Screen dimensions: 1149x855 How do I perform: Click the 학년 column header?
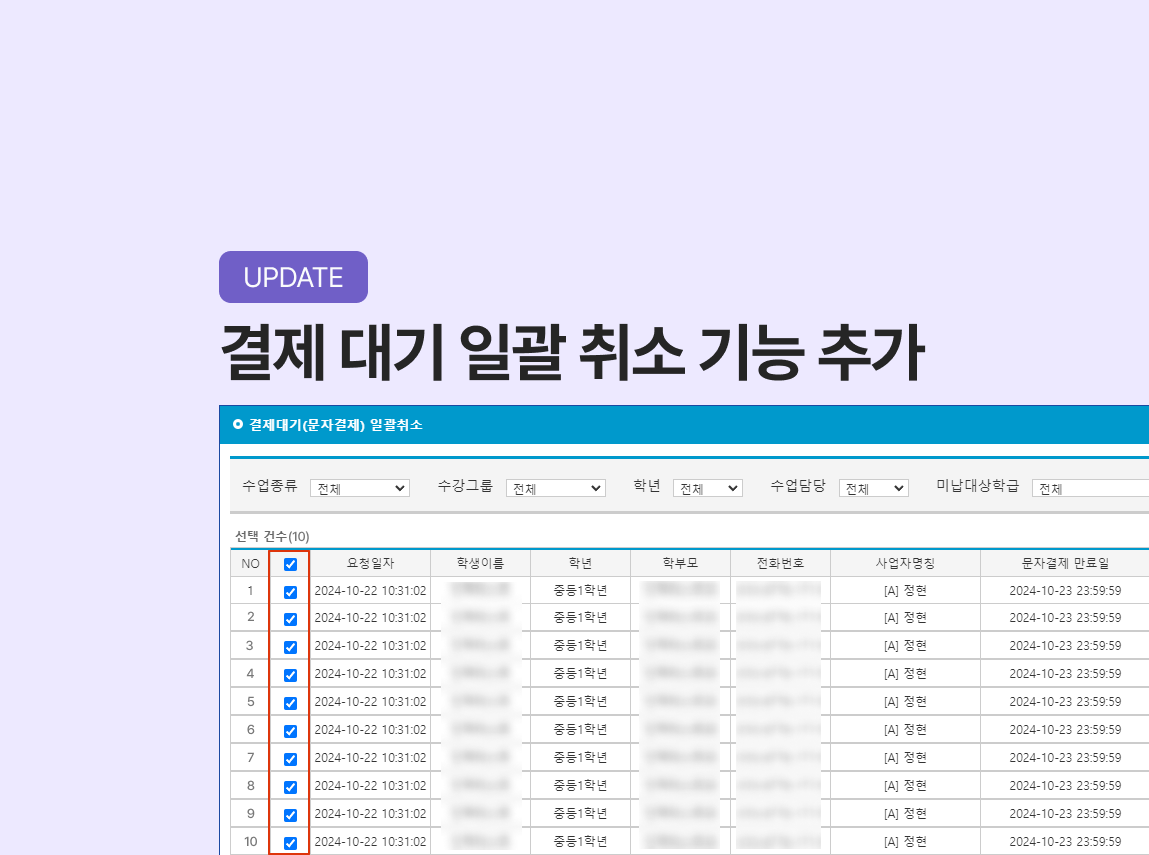[580, 563]
